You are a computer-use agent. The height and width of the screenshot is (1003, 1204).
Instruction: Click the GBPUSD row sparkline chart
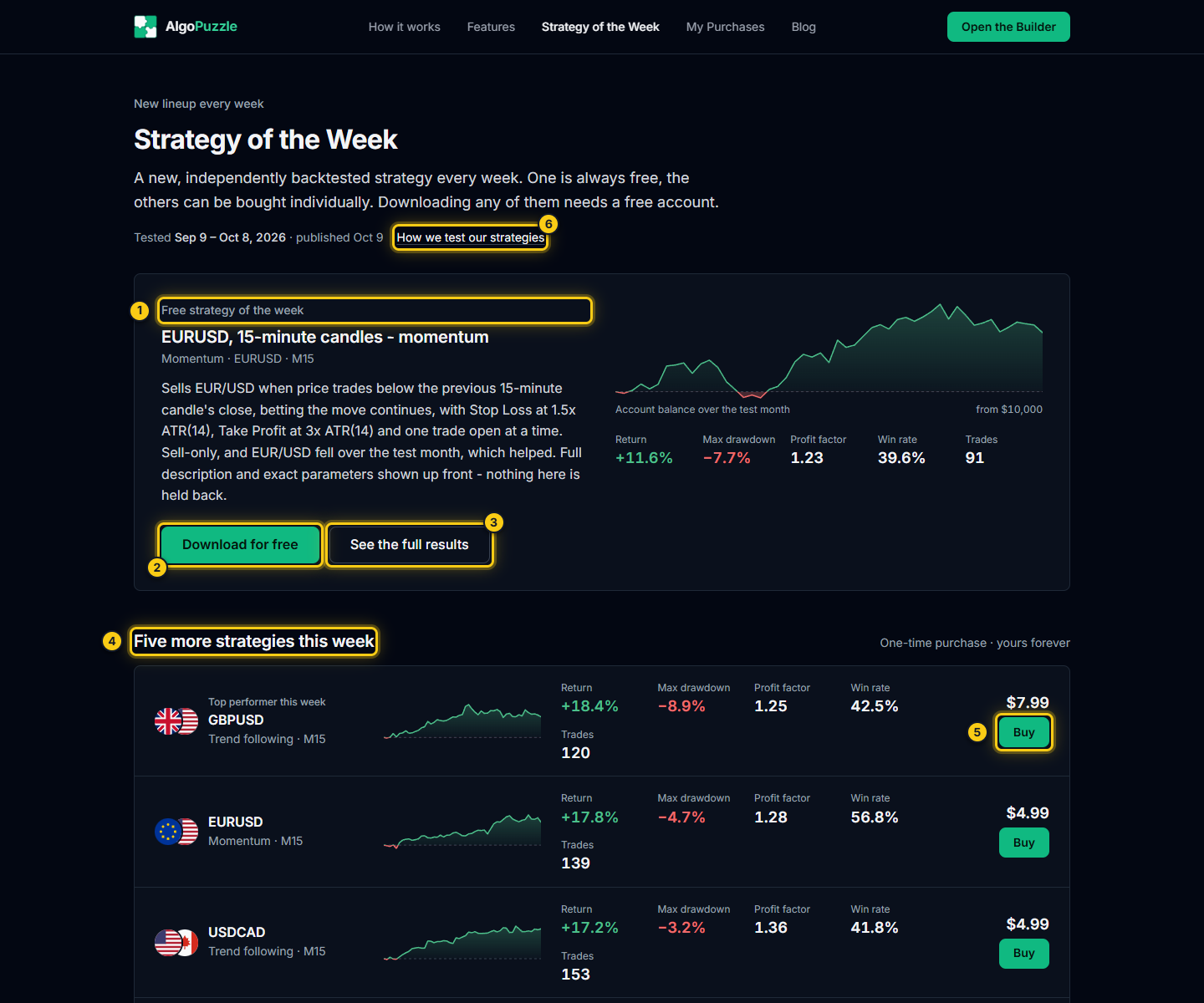tap(462, 721)
